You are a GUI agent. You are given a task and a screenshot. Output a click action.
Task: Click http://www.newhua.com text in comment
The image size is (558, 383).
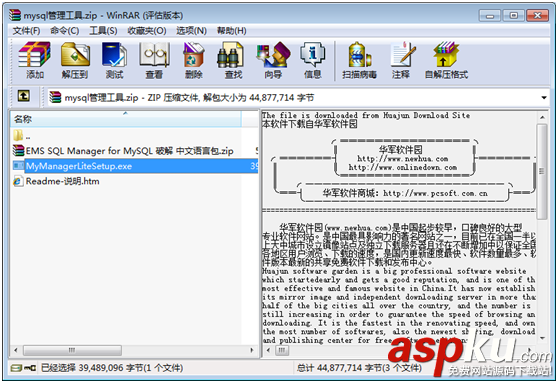402,159
